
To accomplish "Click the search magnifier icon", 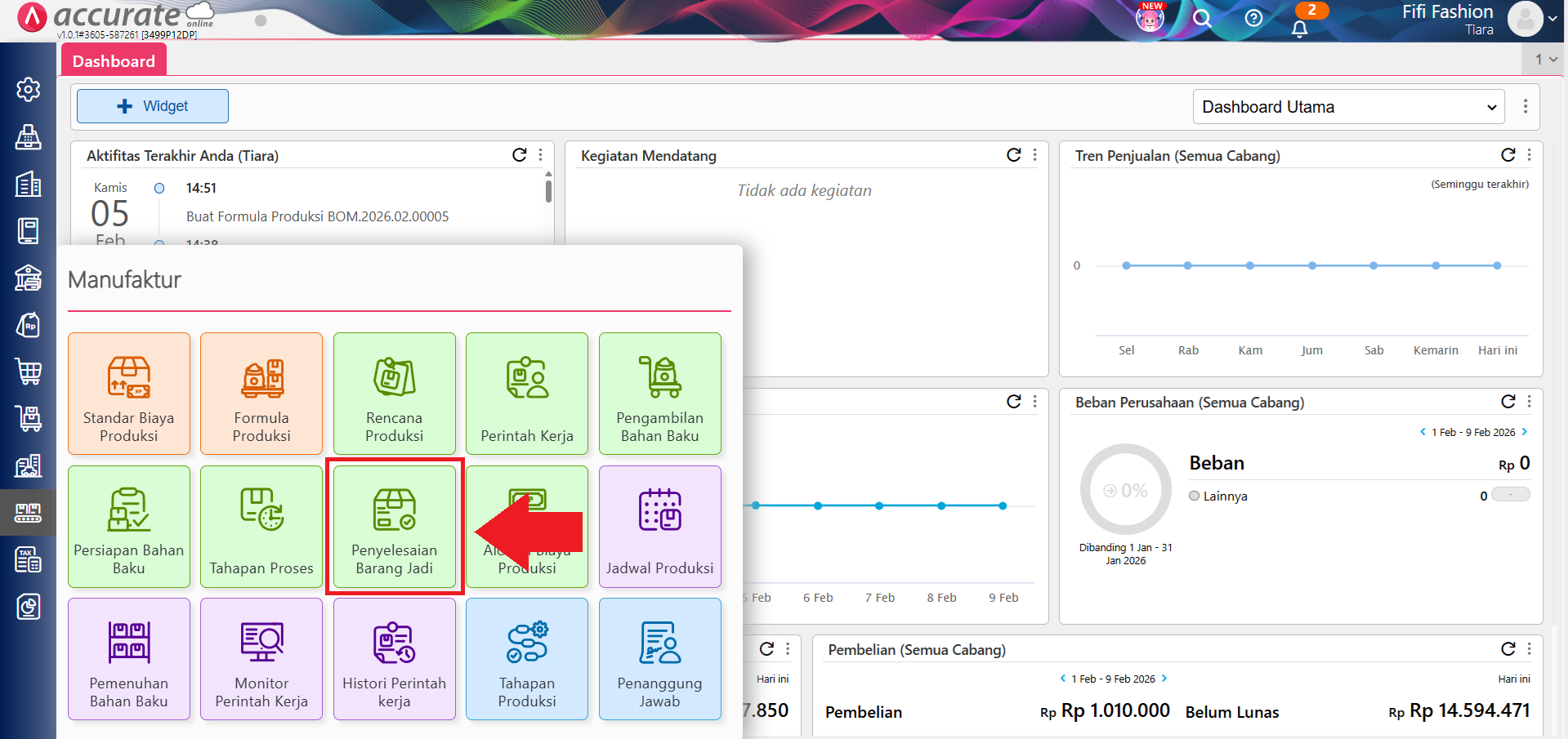I will click(x=1202, y=18).
